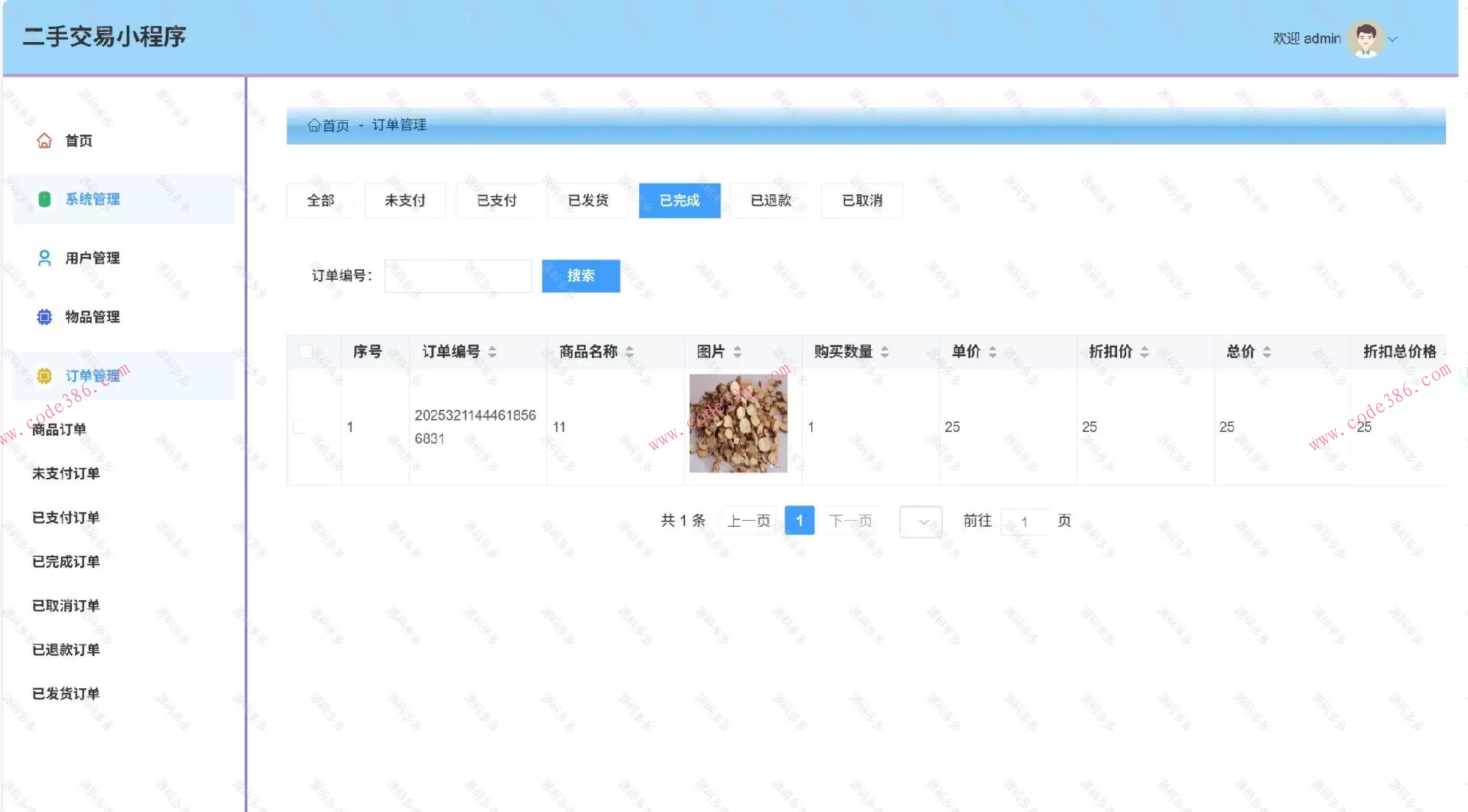Select the 首页 home icon in sidebar

[x=44, y=141]
